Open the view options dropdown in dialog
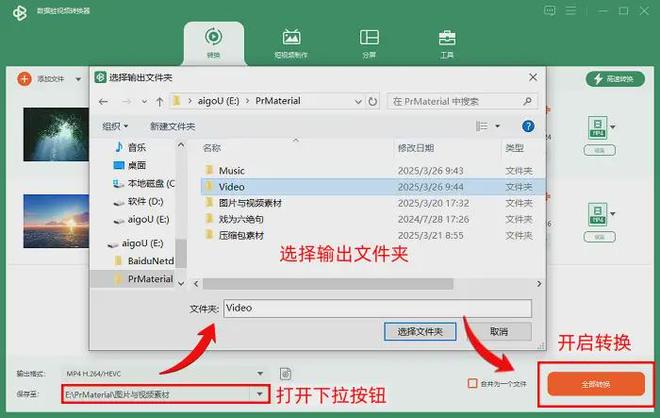 [x=497, y=126]
